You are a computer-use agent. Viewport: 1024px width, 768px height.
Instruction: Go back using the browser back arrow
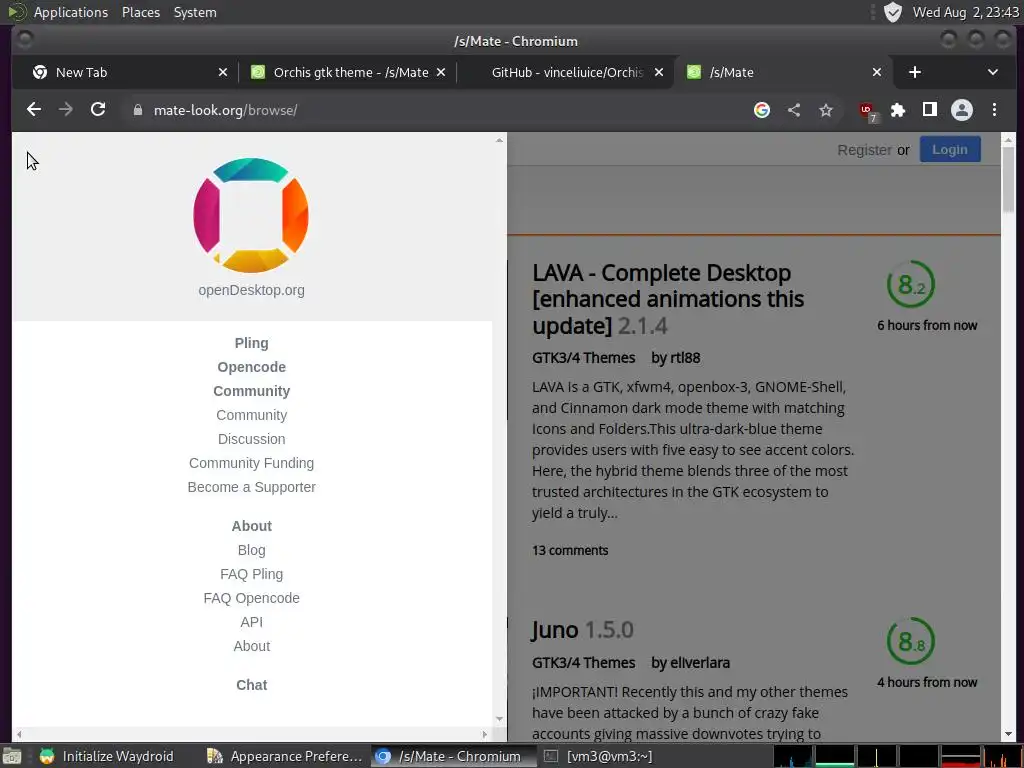click(34, 110)
